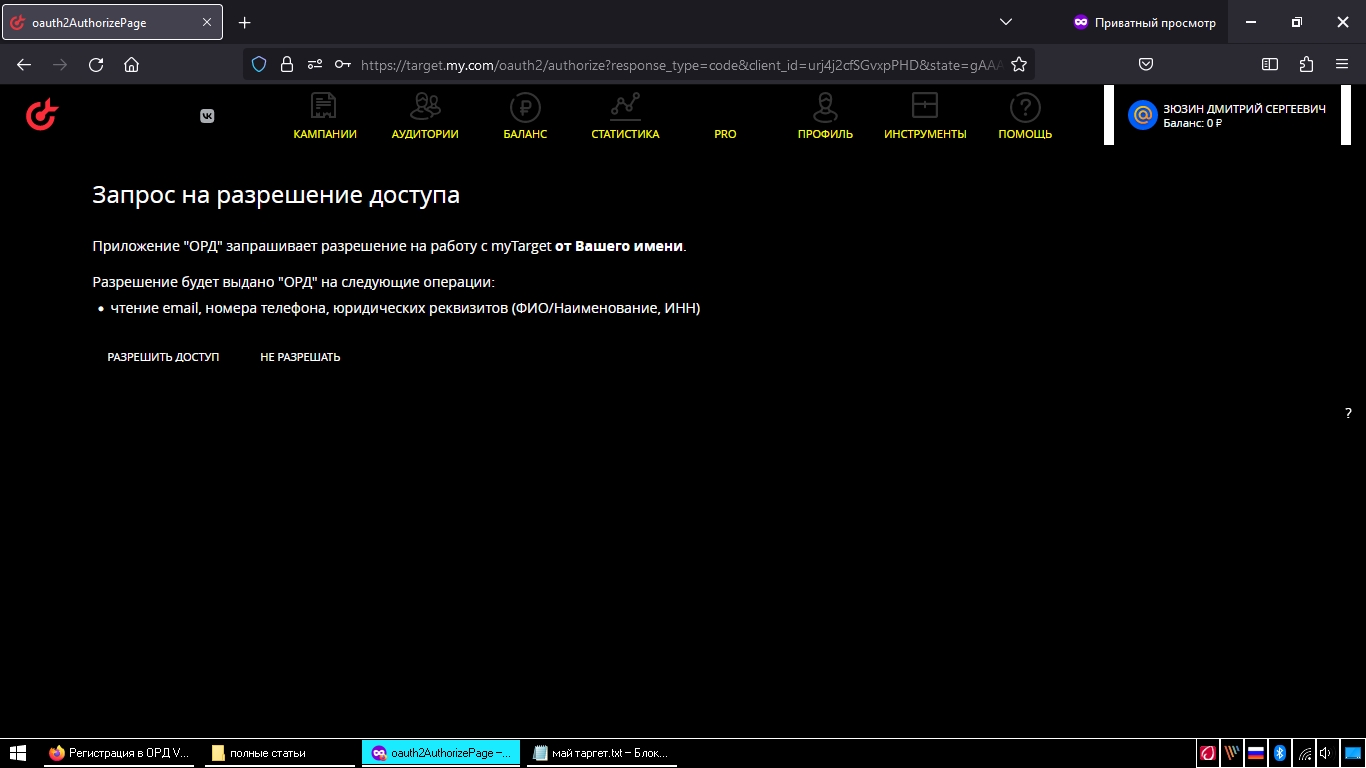Click Разрешить доступ button
This screenshot has height=768, width=1366.
coord(163,357)
